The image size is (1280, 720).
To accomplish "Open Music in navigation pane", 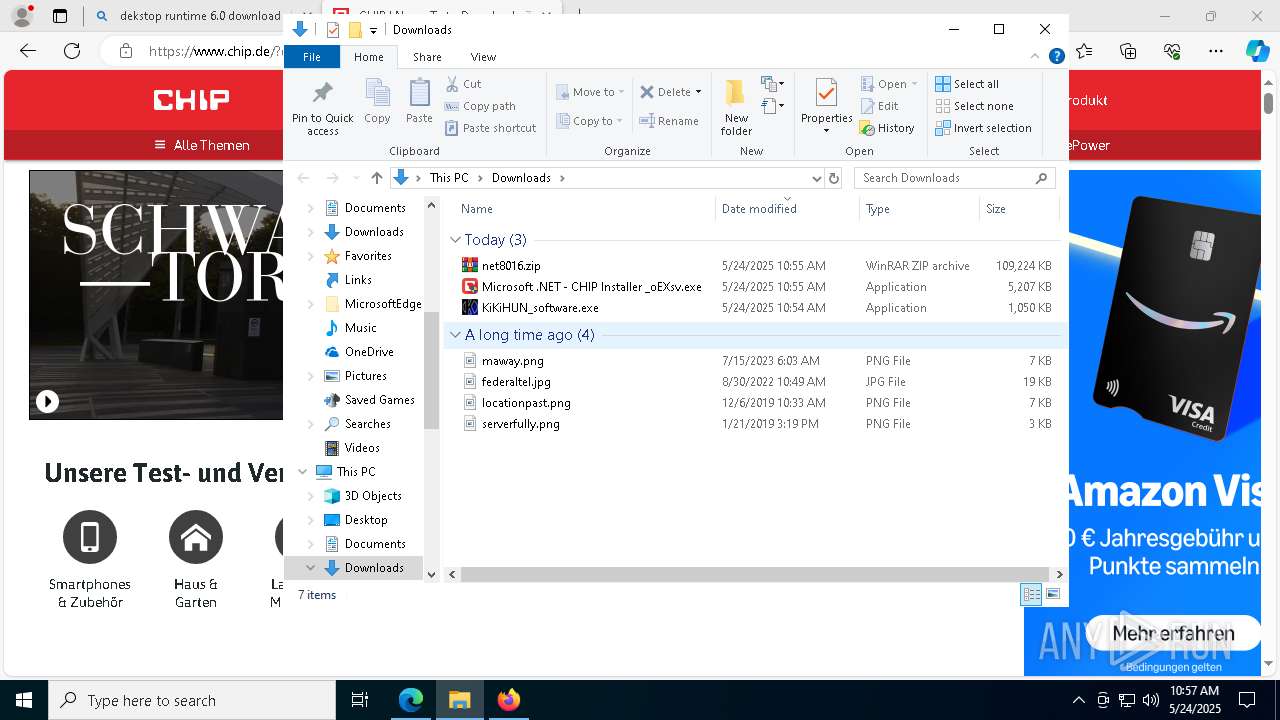I will tap(360, 328).
